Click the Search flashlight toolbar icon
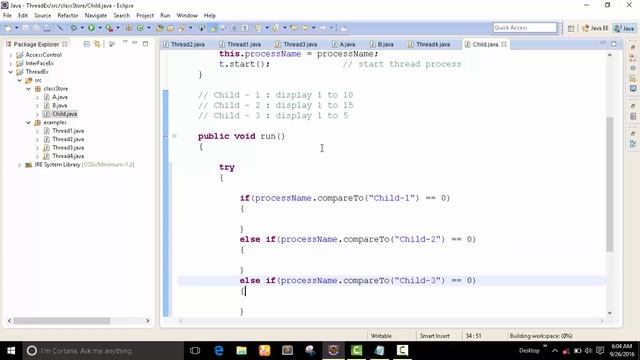Image resolution: width=640 pixels, height=360 pixels. (x=182, y=28)
